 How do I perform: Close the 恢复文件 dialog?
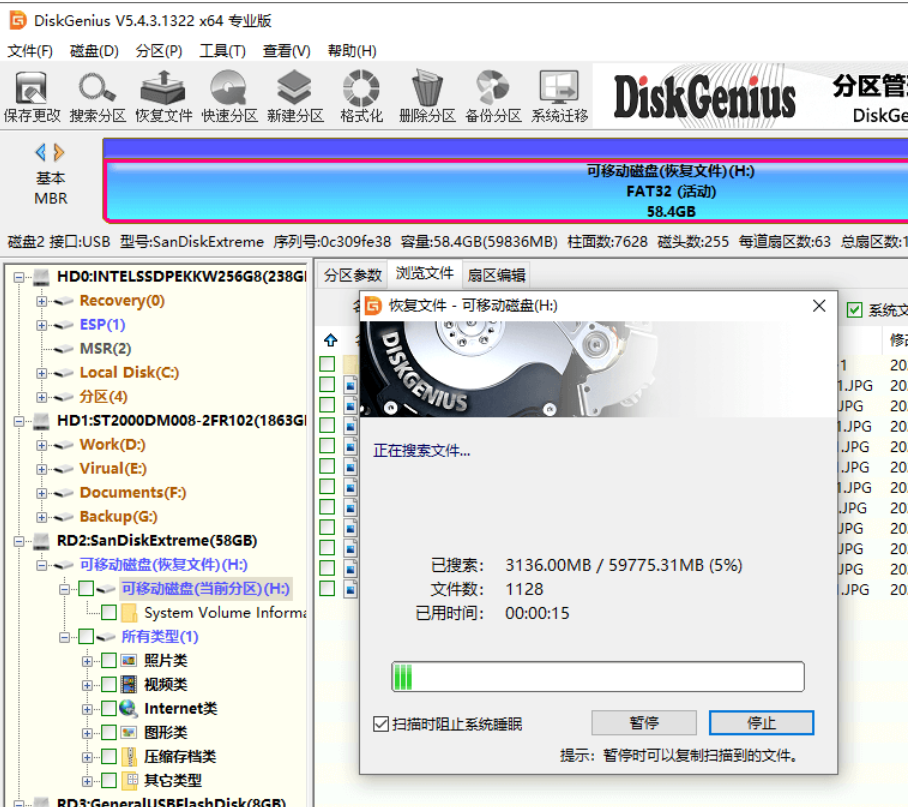pyautogui.click(x=819, y=306)
